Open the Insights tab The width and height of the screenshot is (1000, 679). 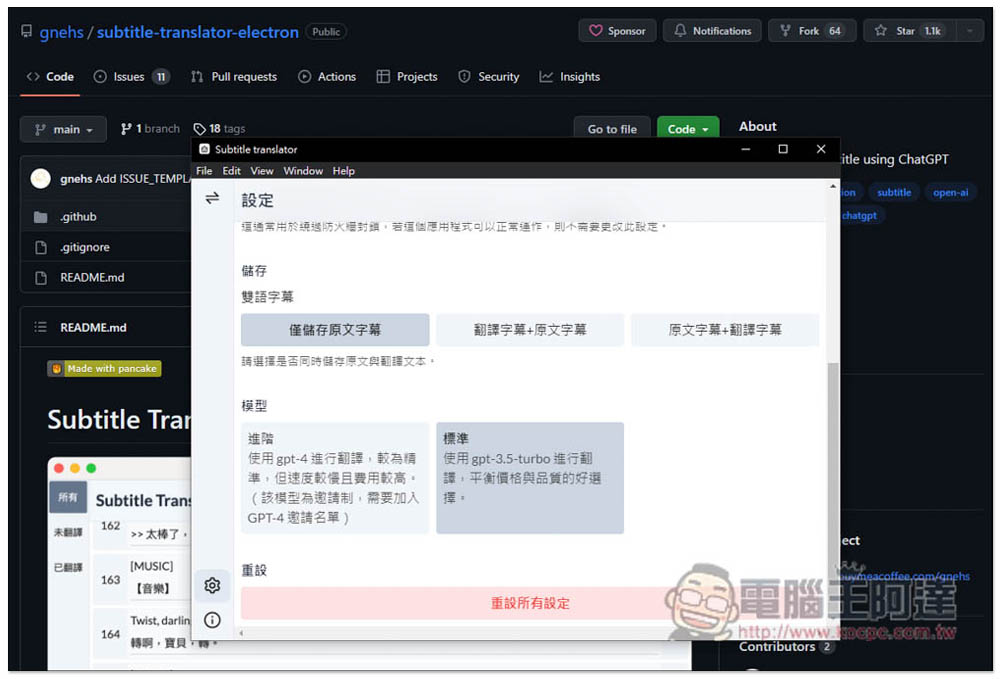(x=570, y=77)
